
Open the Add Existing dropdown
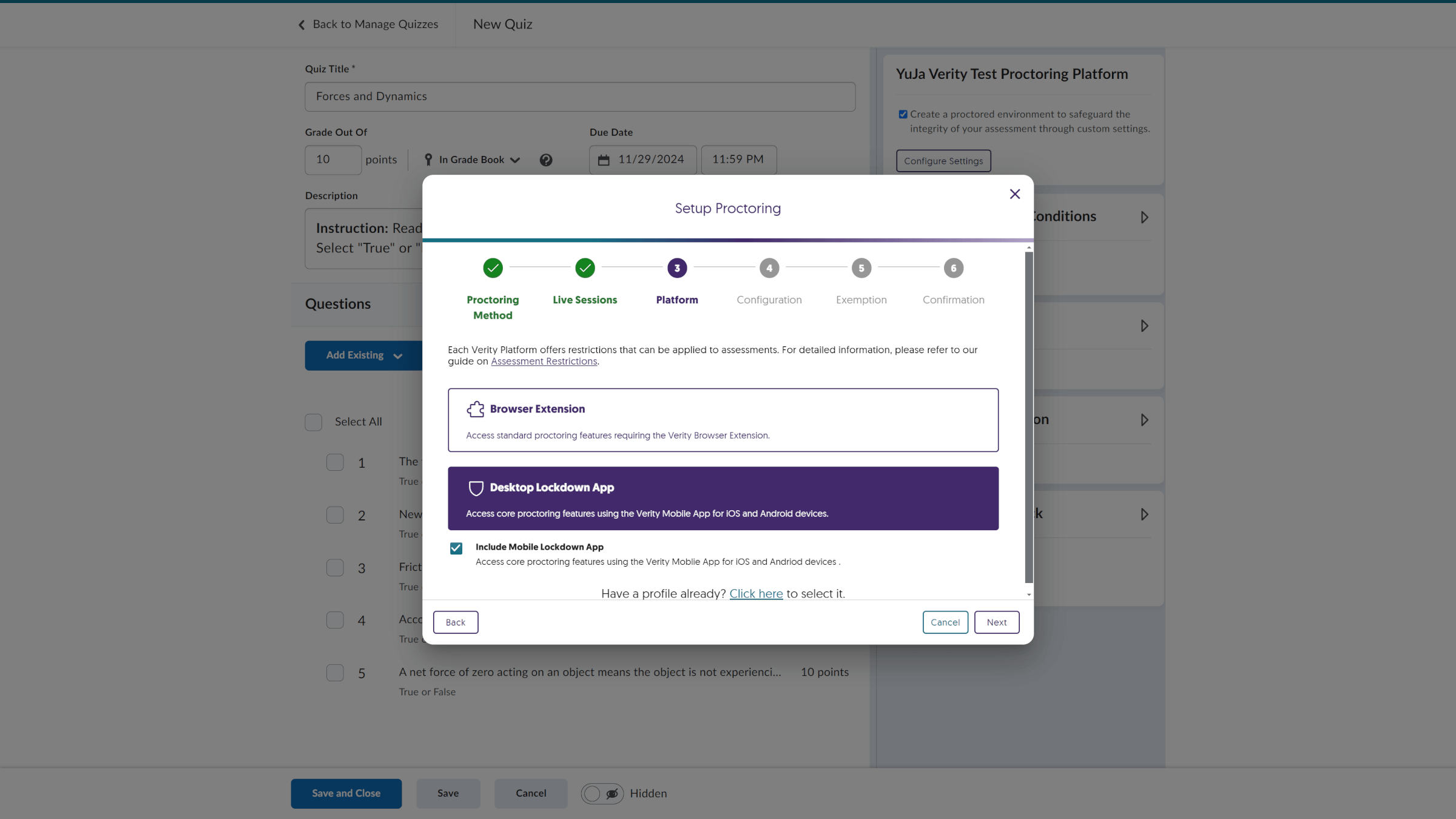[364, 356]
